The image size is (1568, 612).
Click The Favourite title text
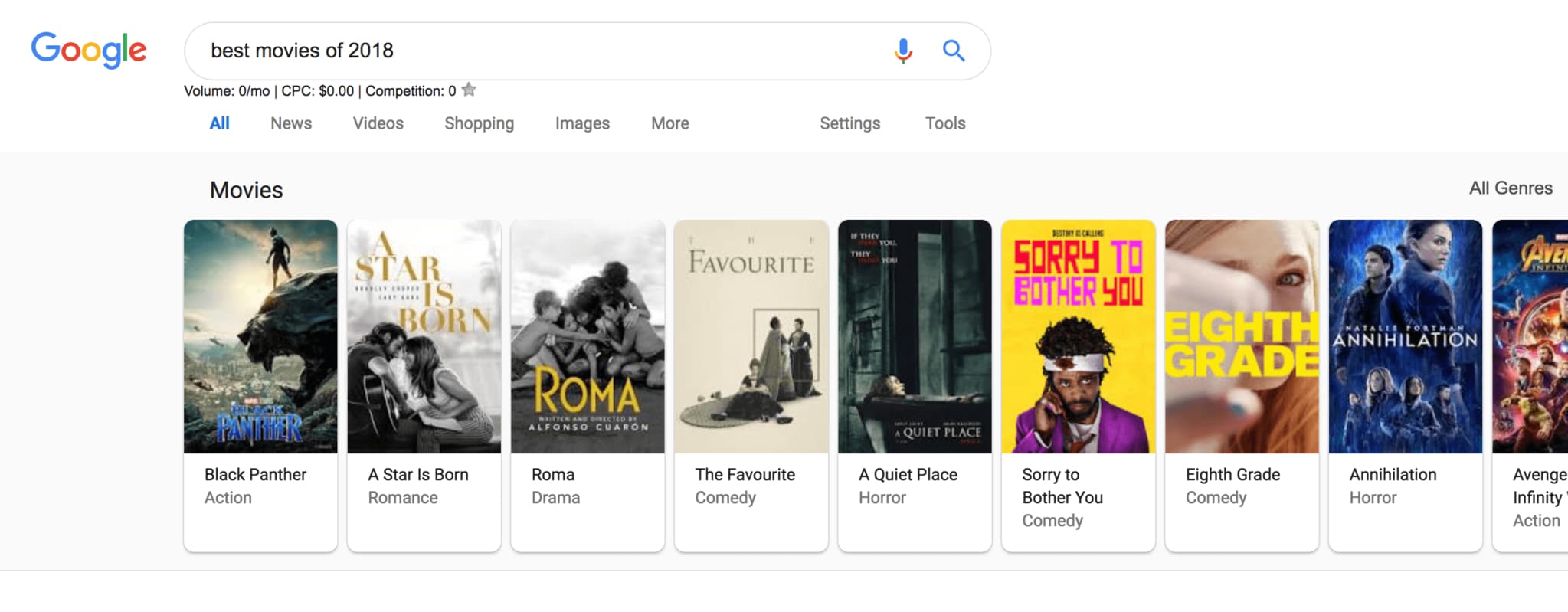[x=745, y=474]
